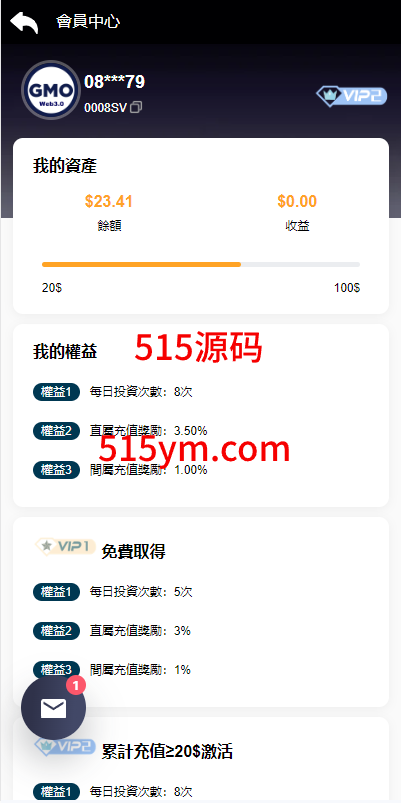Click the 累計充值≥20$激活 heading
The height and width of the screenshot is (803, 401).
(x=167, y=752)
